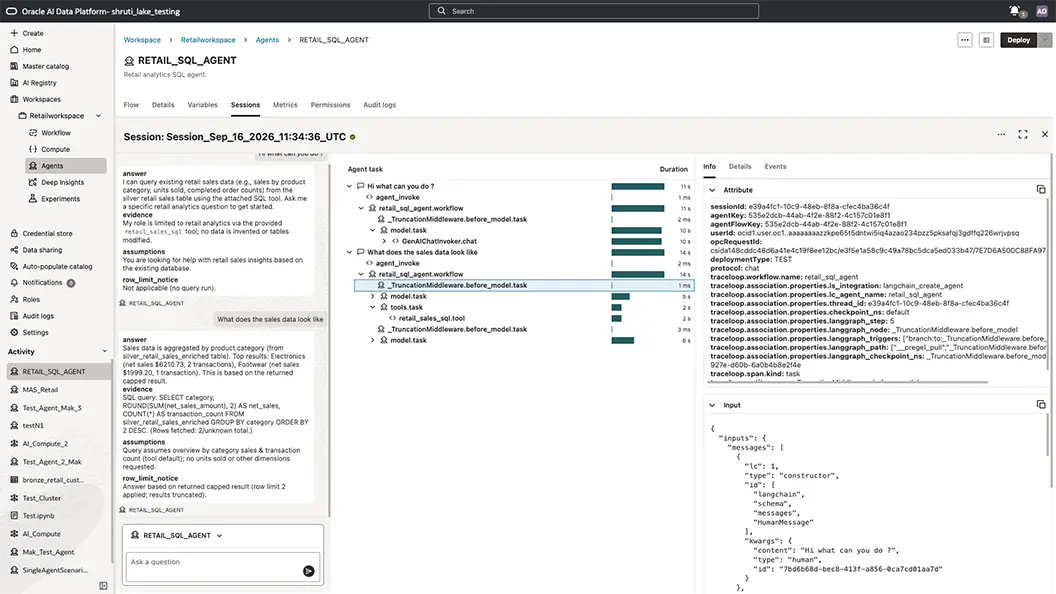Open Notifications in the sidebar

[x=42, y=283]
